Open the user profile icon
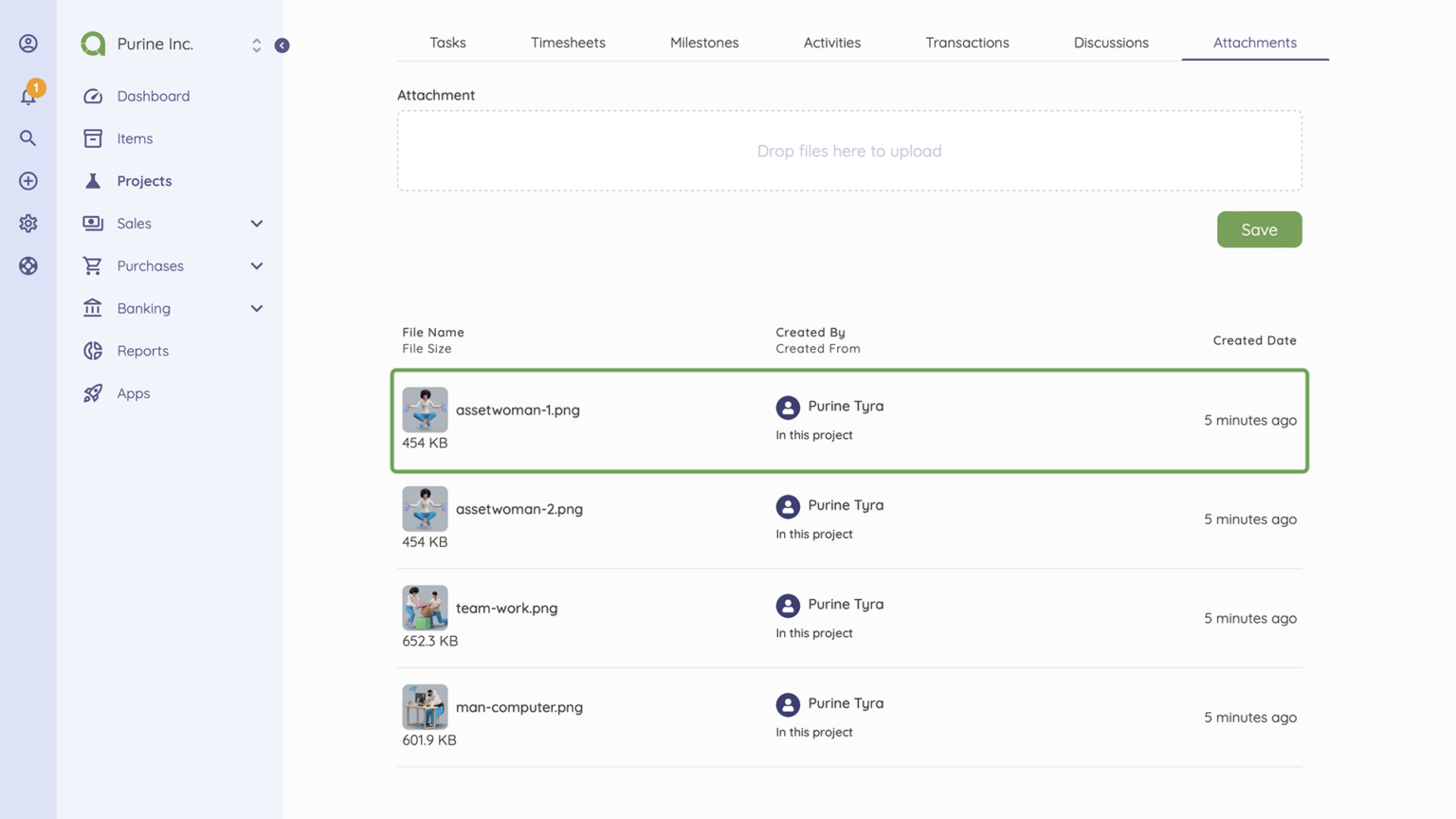The height and width of the screenshot is (819, 1456). click(x=28, y=44)
